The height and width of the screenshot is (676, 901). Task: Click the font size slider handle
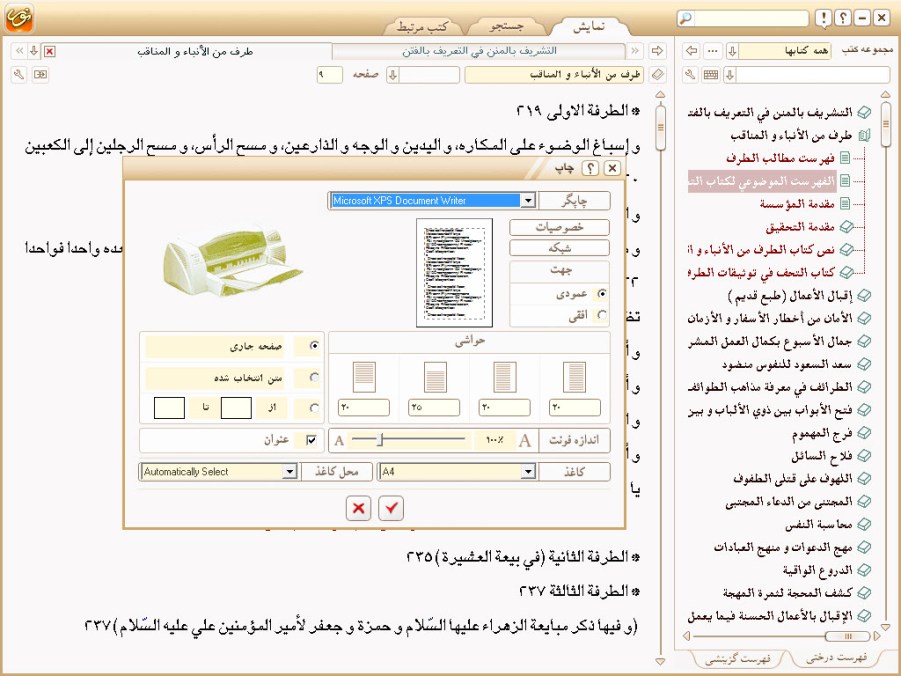click(x=380, y=440)
